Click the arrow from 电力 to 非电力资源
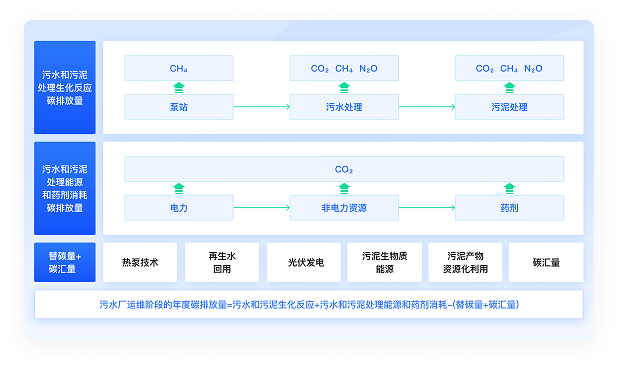 coord(262,208)
